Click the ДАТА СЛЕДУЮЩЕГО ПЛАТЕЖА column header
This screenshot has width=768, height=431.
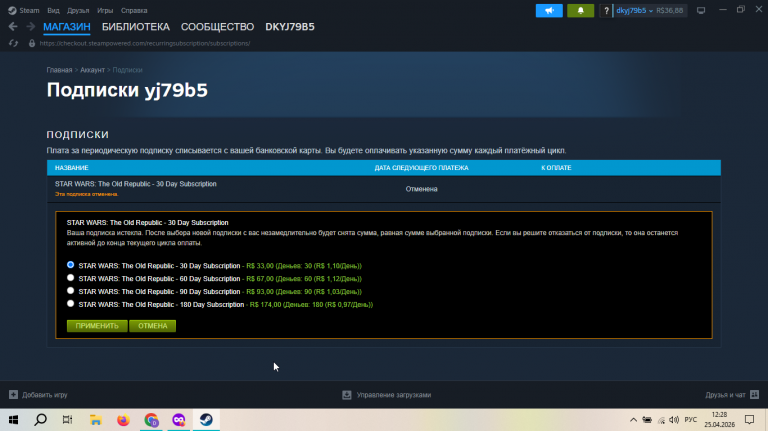[x=421, y=168]
